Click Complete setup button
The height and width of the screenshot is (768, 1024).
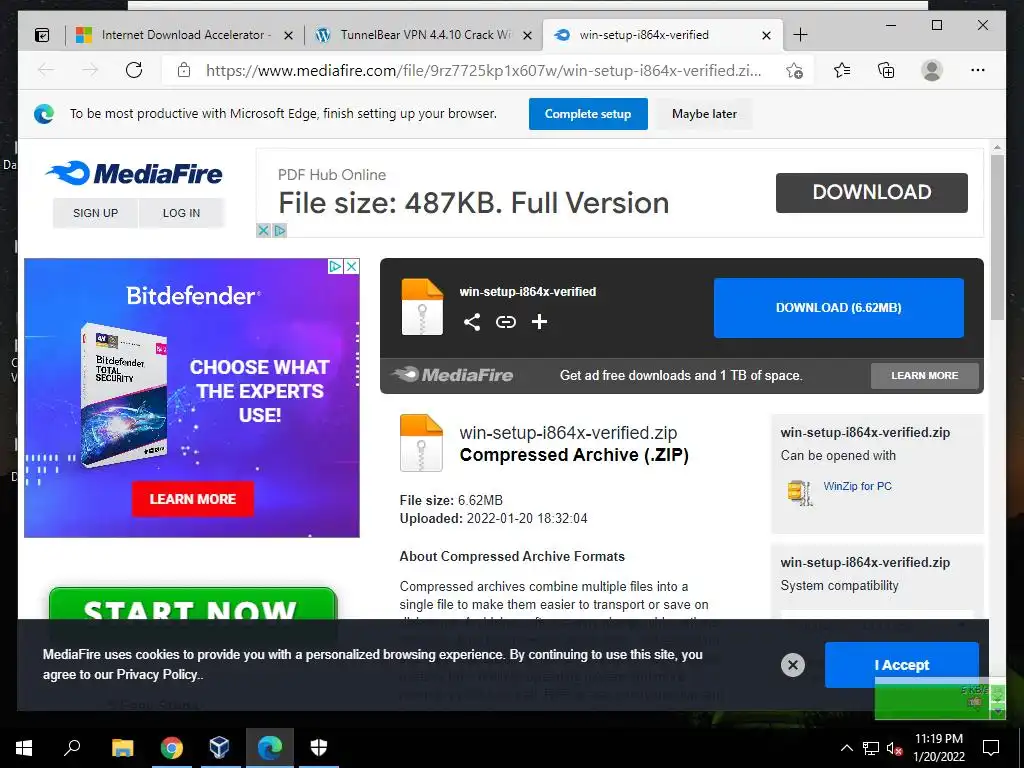[588, 114]
